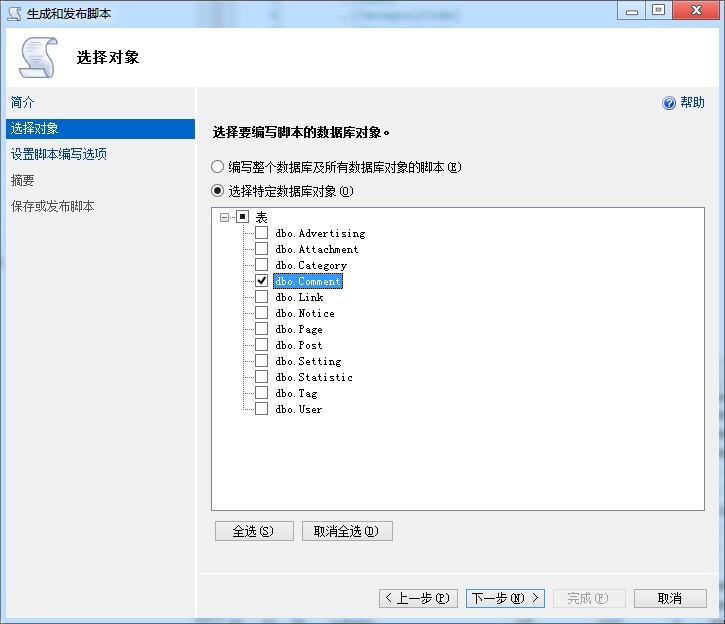725x624 pixels.
Task: Collapse the 表 tree node
Action: (x=225, y=217)
